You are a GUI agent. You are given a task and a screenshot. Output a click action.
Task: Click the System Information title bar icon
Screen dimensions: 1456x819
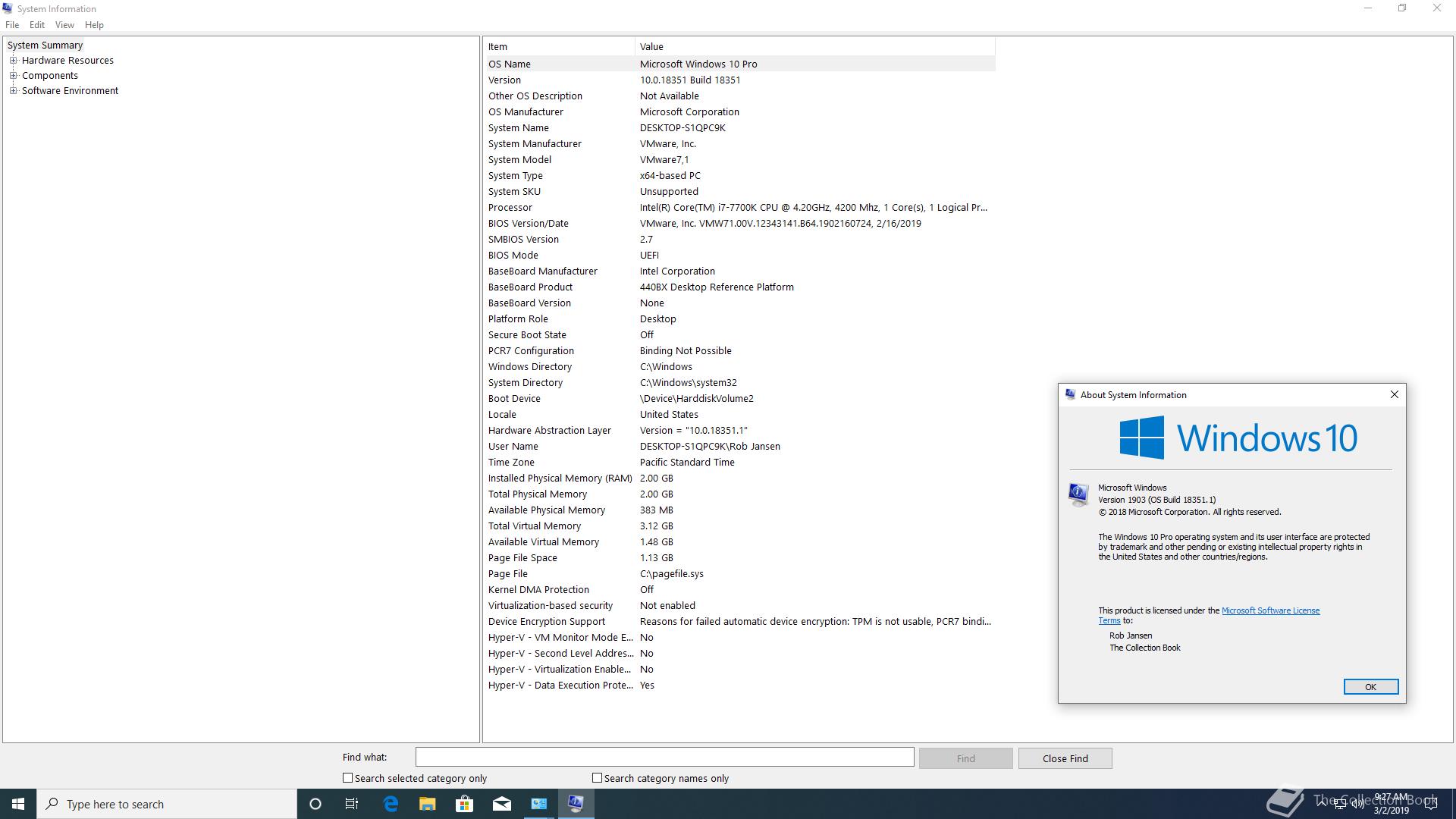point(8,8)
